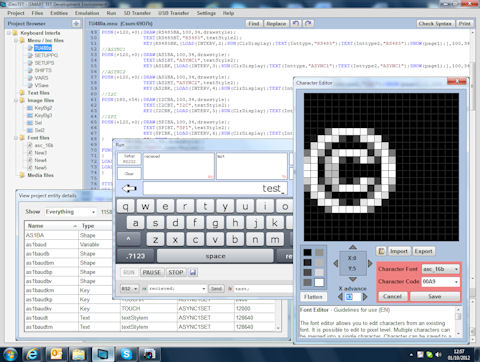Collapse the Image files folder
480x362 pixels.
click(16, 100)
